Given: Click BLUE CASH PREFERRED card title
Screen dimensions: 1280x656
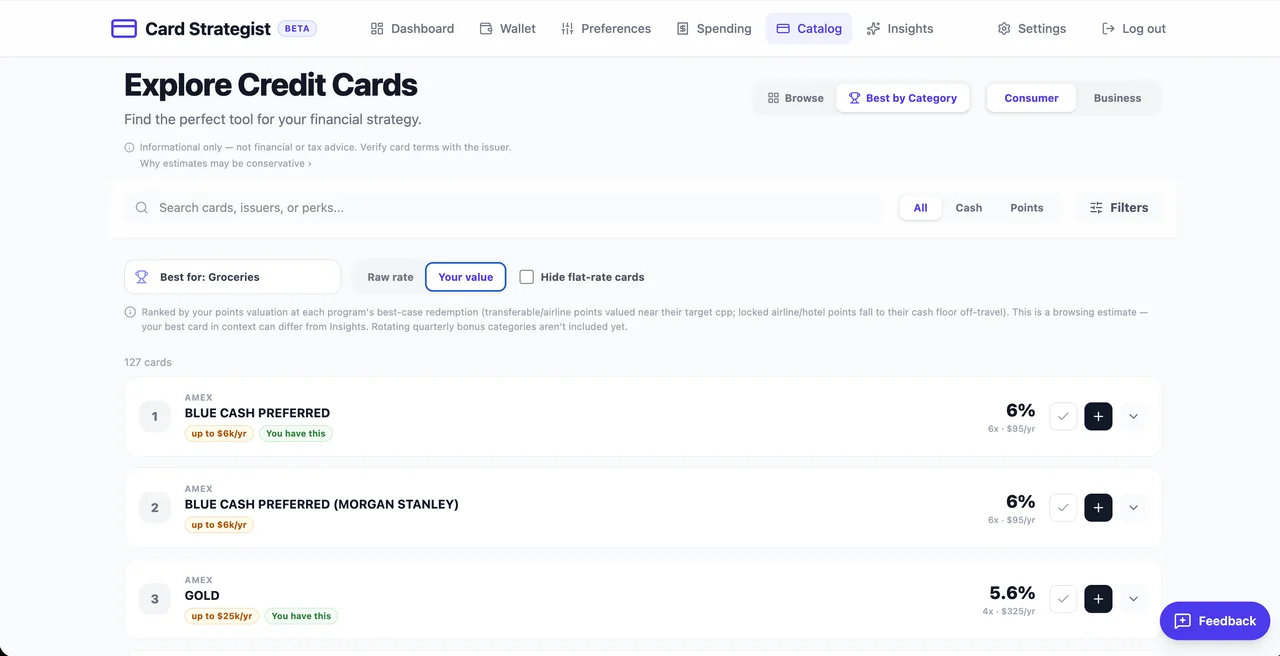Looking at the screenshot, I should 257,413.
